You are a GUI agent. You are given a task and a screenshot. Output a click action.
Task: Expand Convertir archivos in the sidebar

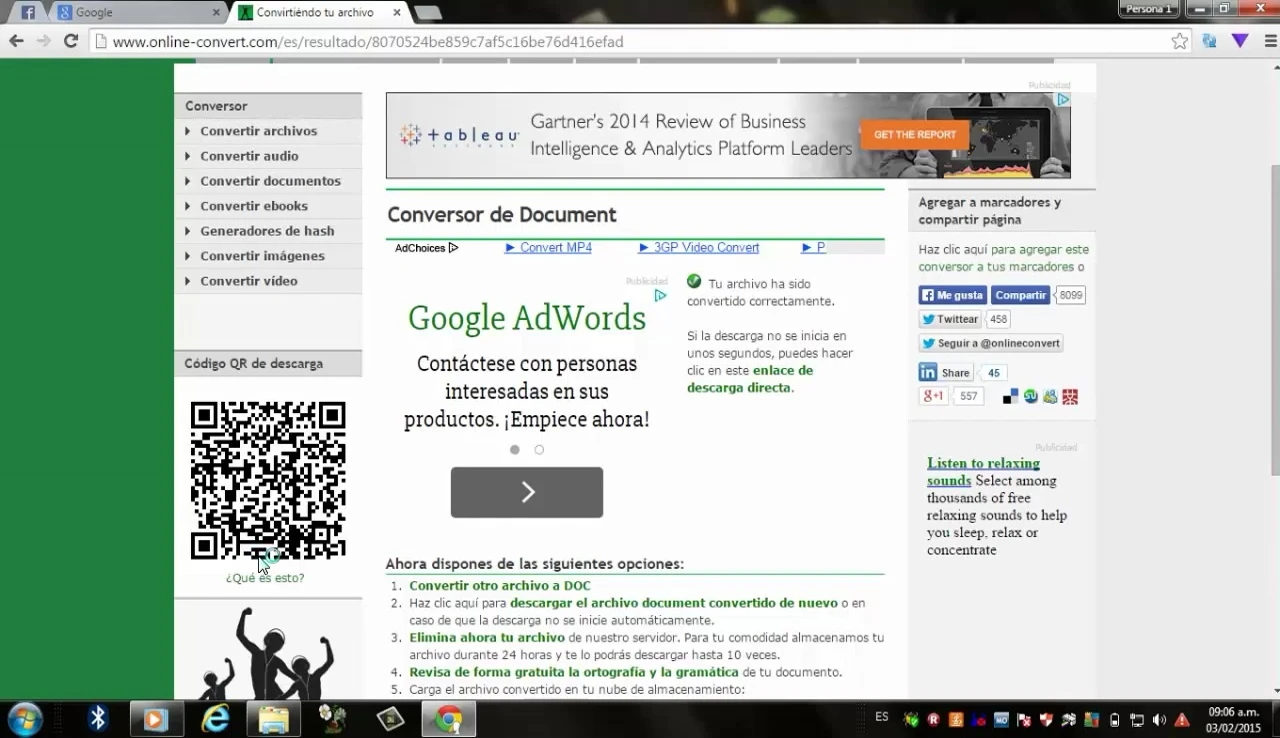pyautogui.click(x=258, y=131)
